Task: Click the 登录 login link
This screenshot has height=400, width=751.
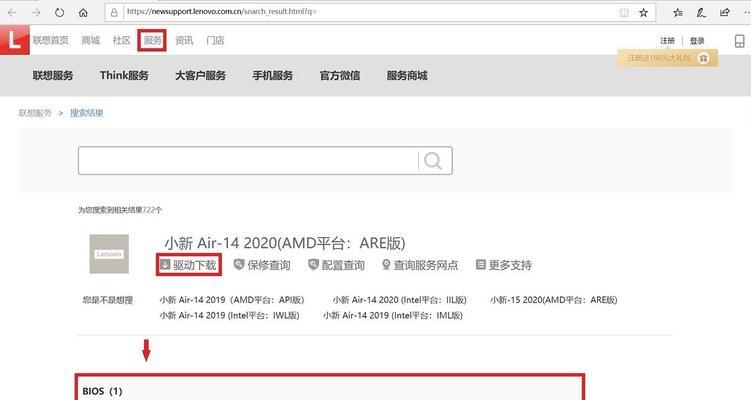Action: [x=697, y=41]
